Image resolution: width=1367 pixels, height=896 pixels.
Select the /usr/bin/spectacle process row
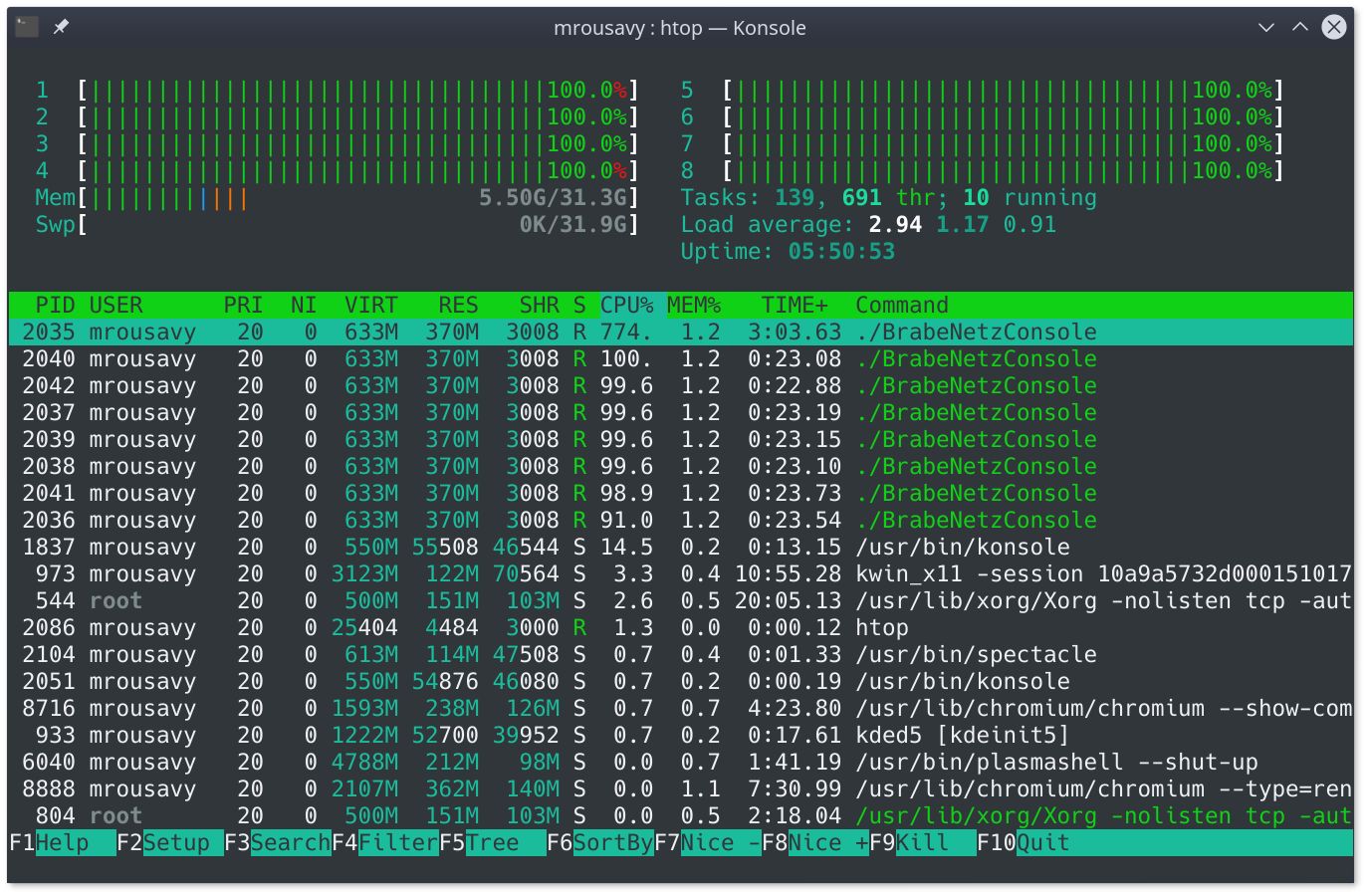[681, 655]
